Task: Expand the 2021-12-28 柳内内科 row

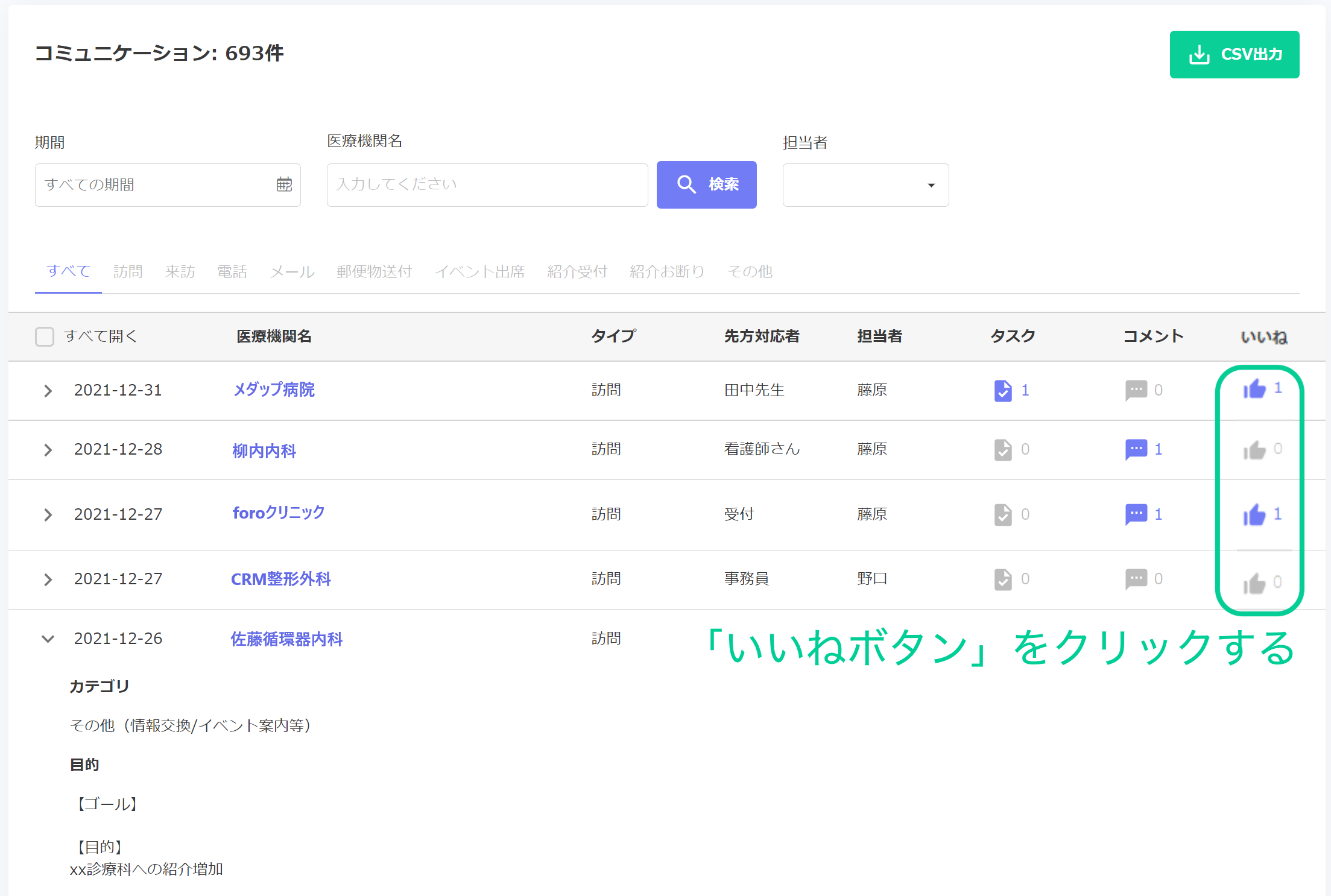Action: tap(48, 450)
